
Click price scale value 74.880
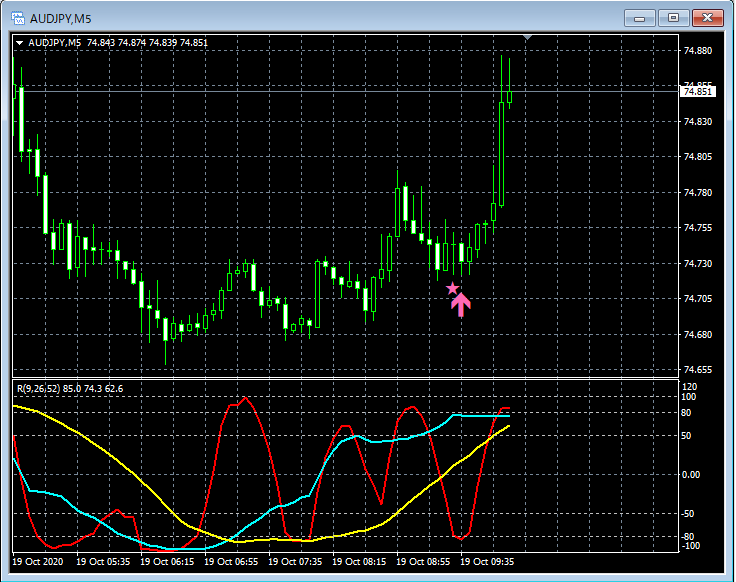coord(698,51)
